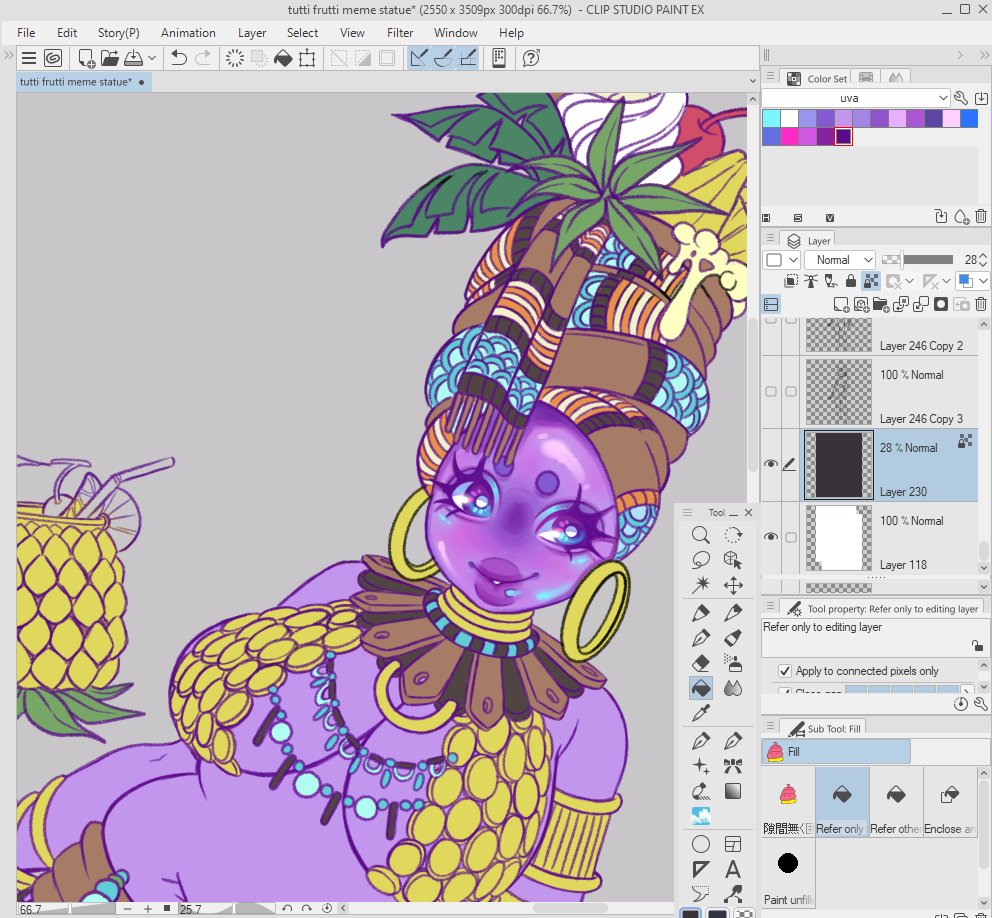Open the uva color set dropdown
This screenshot has height=918, width=992.
pos(944,98)
